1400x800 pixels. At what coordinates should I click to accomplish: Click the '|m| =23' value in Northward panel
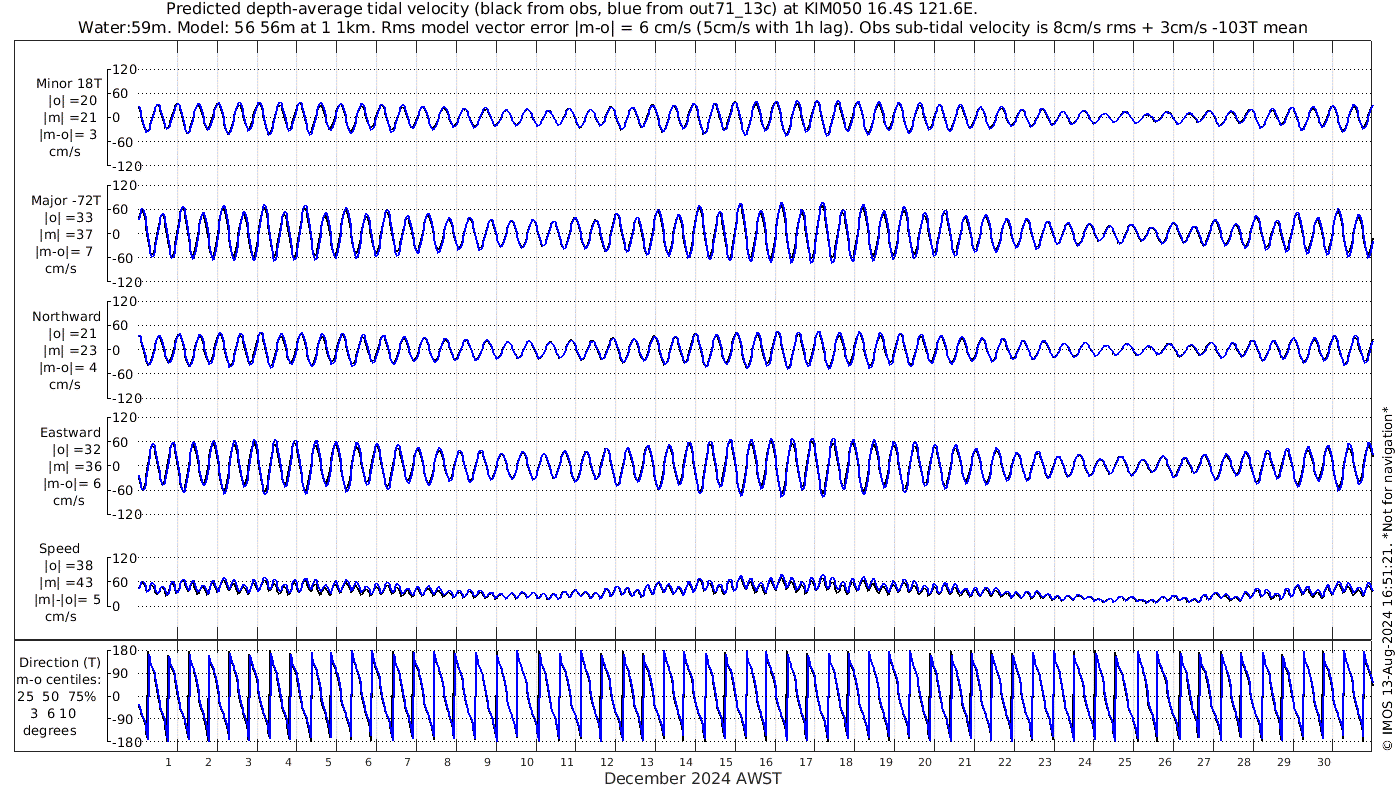click(72, 351)
